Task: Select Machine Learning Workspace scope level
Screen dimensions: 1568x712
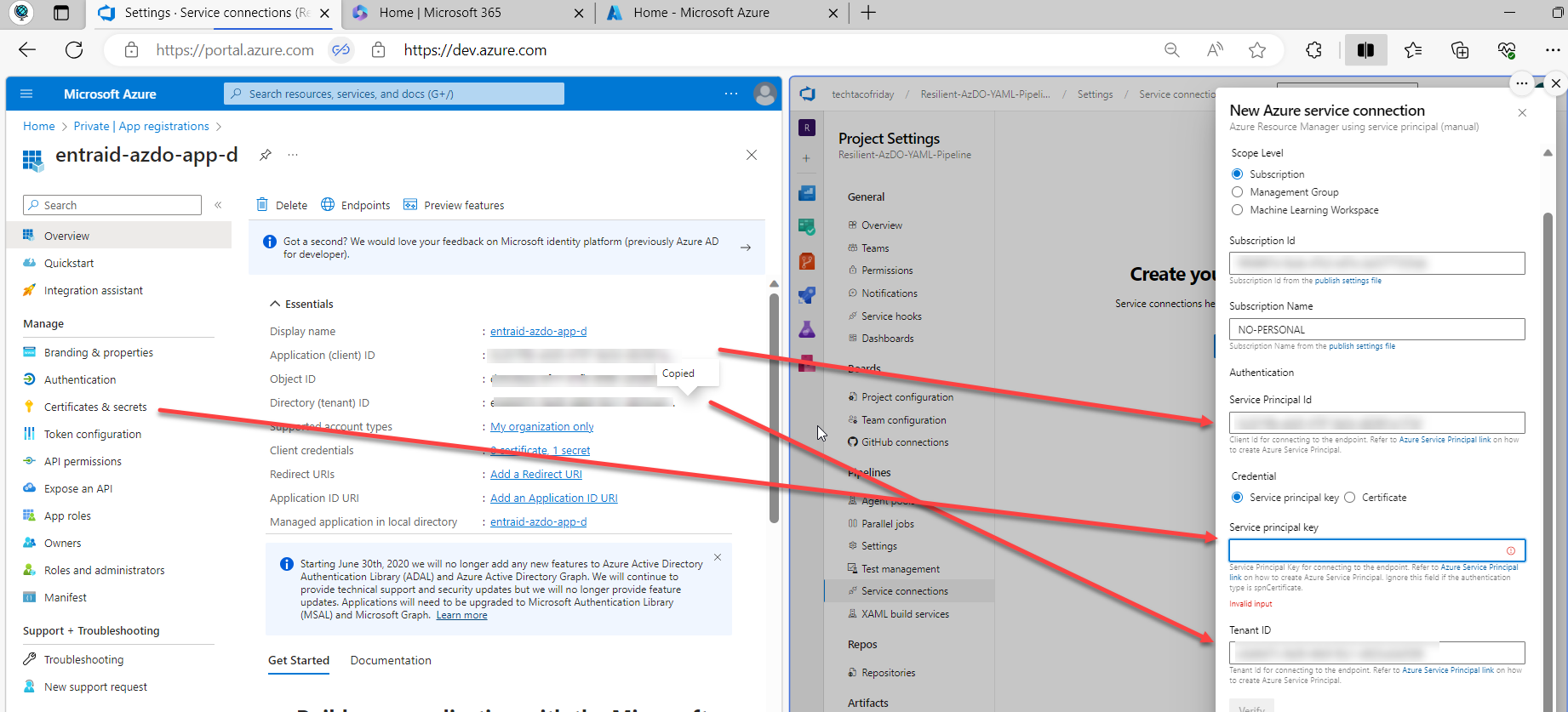Action: click(1237, 209)
